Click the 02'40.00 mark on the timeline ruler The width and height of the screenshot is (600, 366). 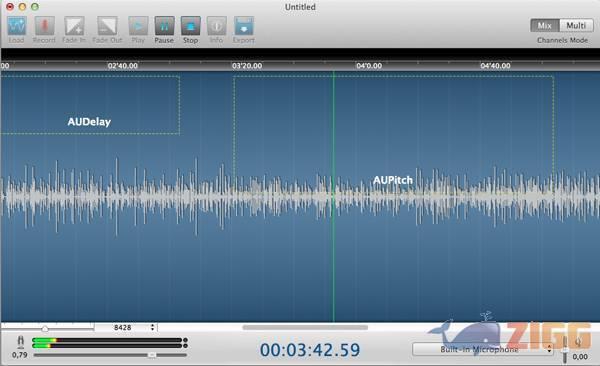tap(122, 66)
